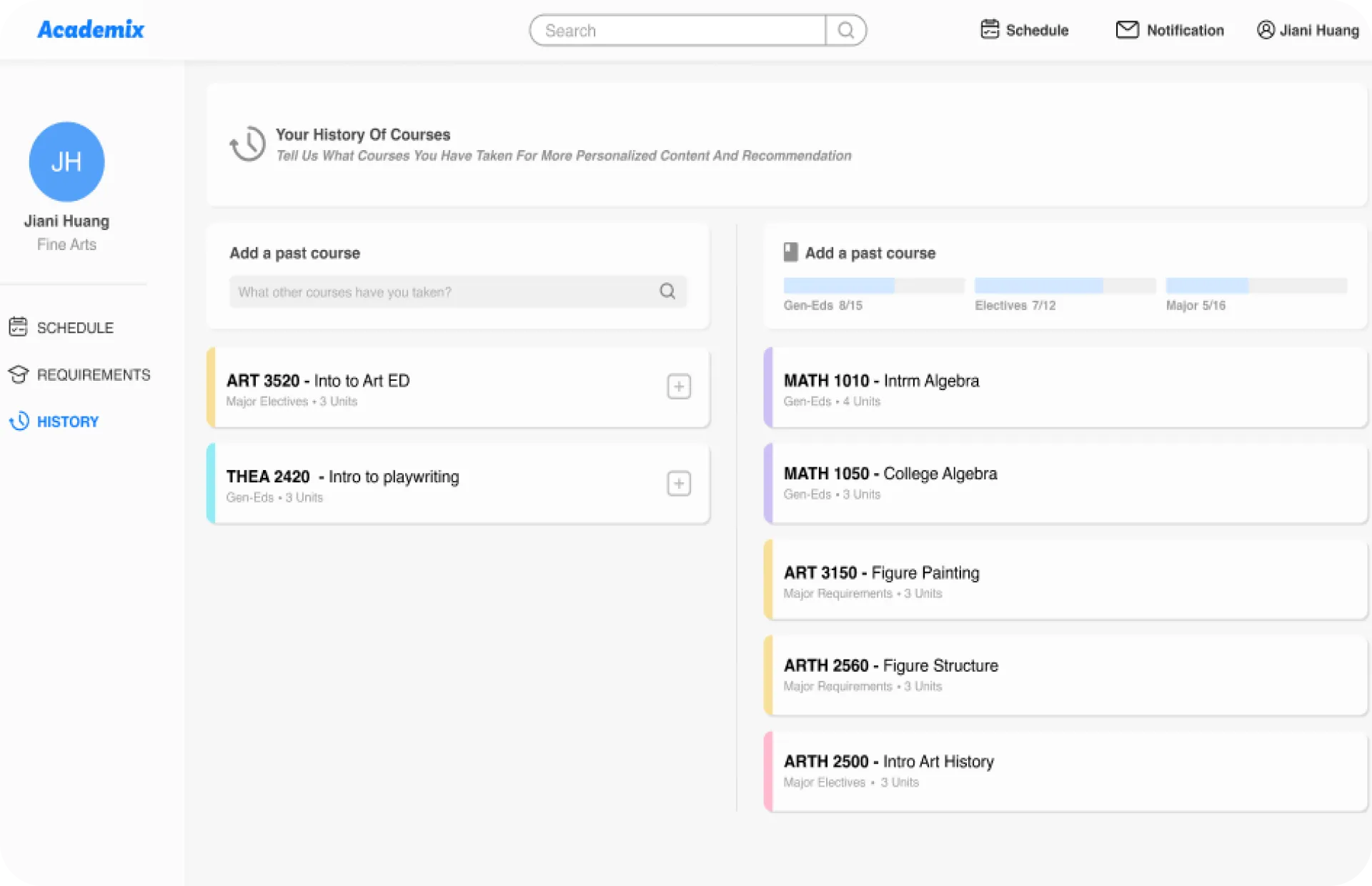
Task: Click the + icon on THEA 2420 course card
Action: [x=679, y=483]
